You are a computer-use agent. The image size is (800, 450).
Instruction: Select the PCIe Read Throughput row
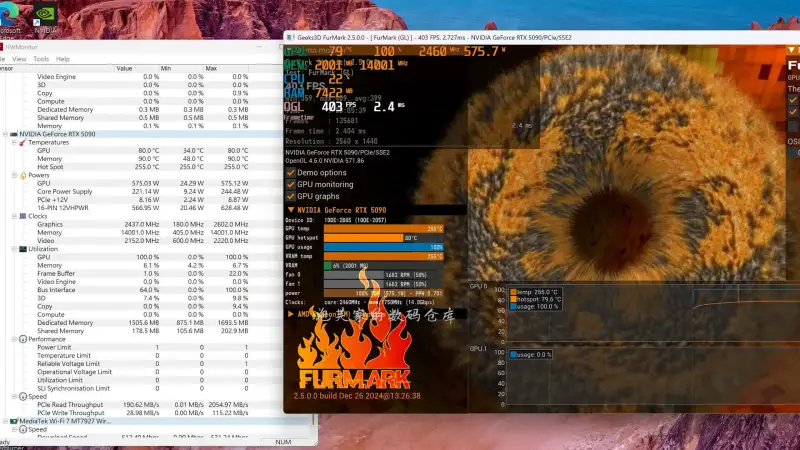pos(143,405)
